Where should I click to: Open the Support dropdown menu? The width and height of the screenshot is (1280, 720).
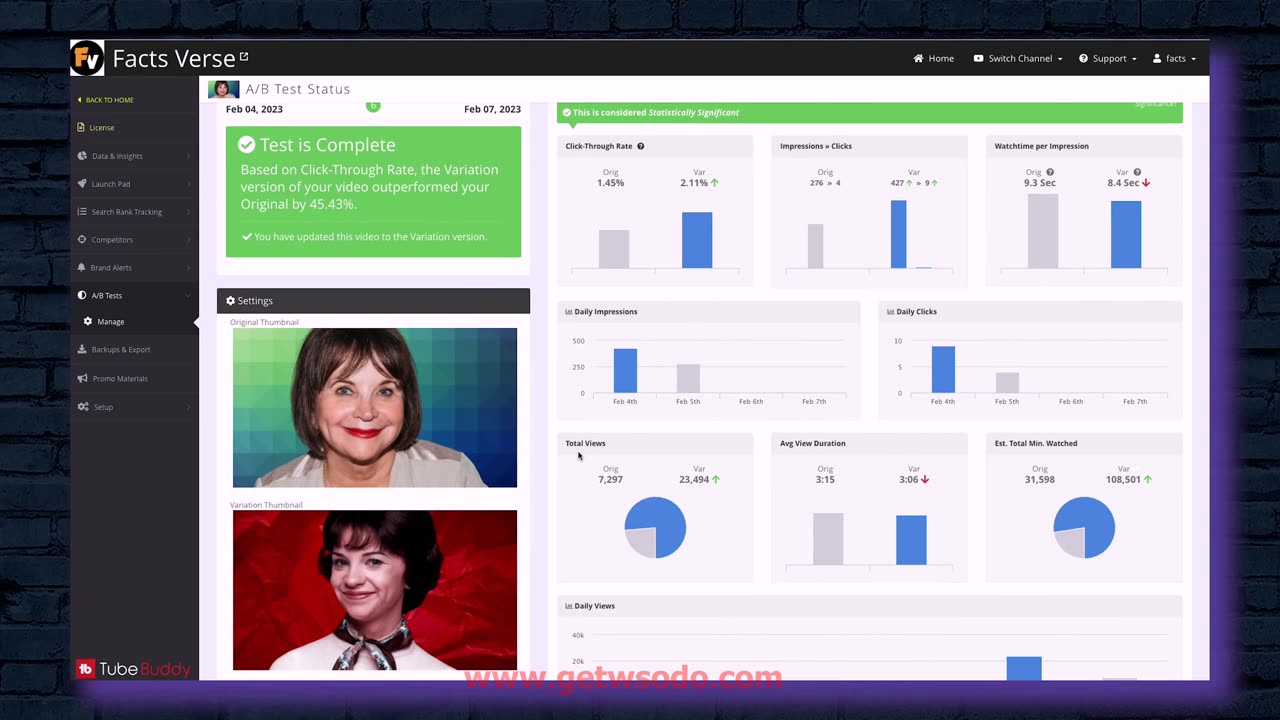point(1108,58)
